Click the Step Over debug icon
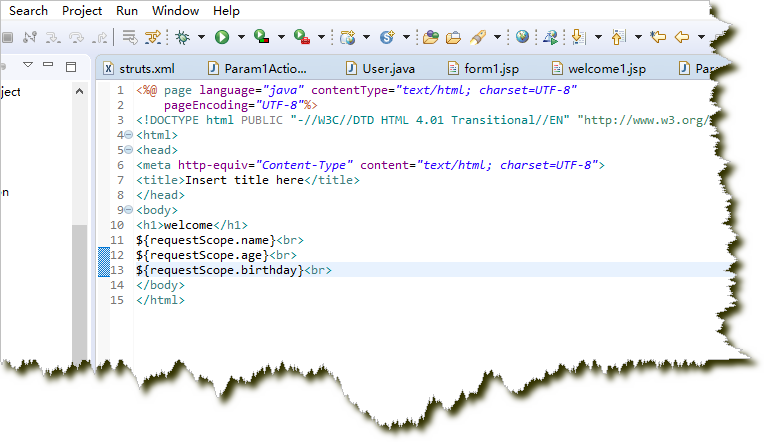 tap(76, 37)
